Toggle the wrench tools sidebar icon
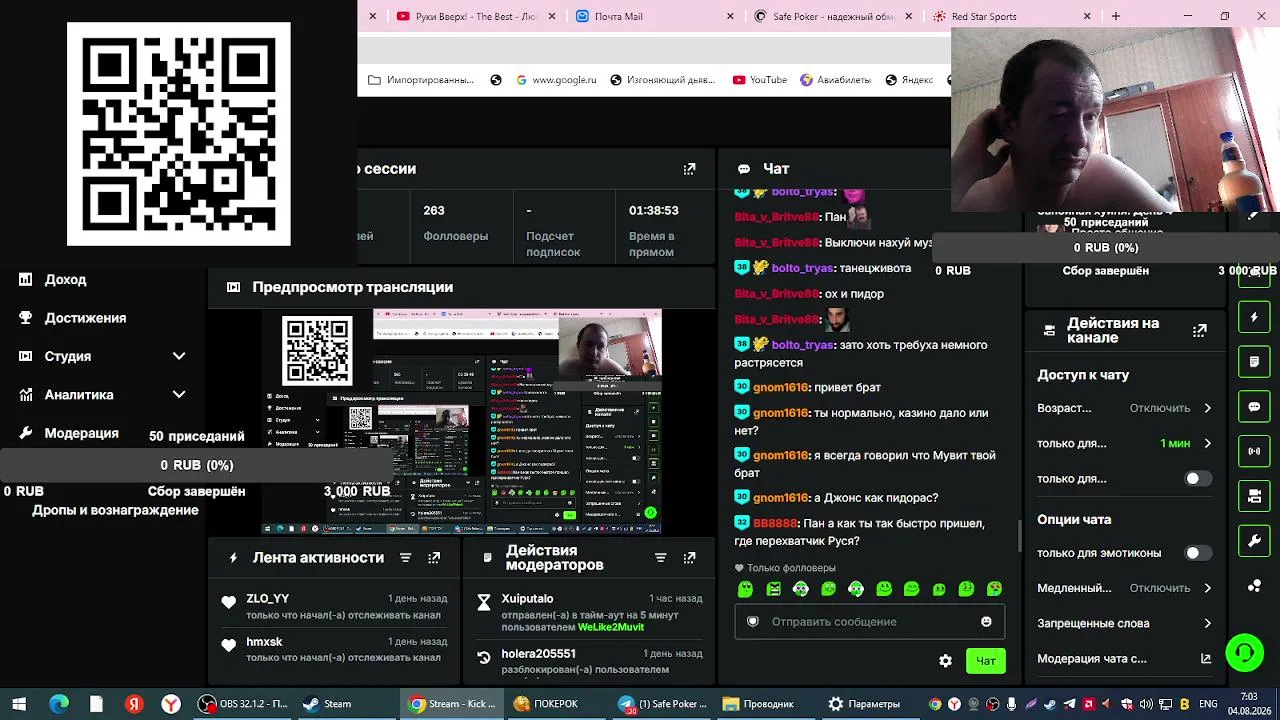 pos(1254,541)
